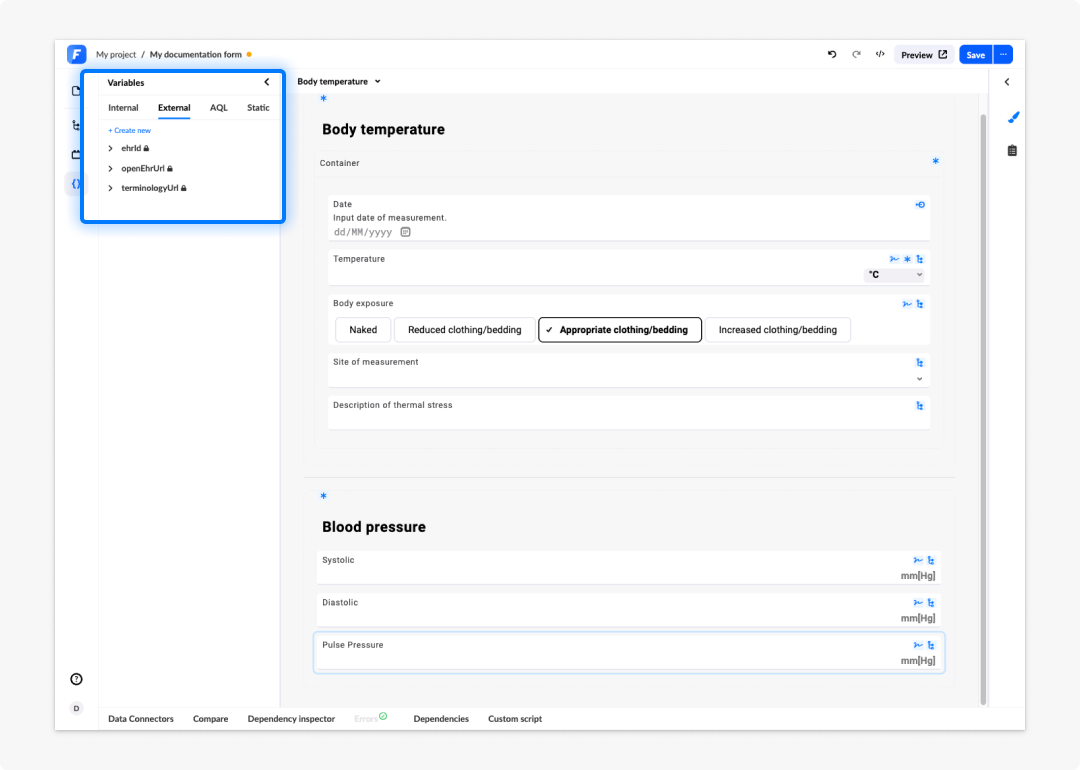Screen dimensions: 1080x770
Task: Open the code view icon in top bar
Action: [880, 54]
